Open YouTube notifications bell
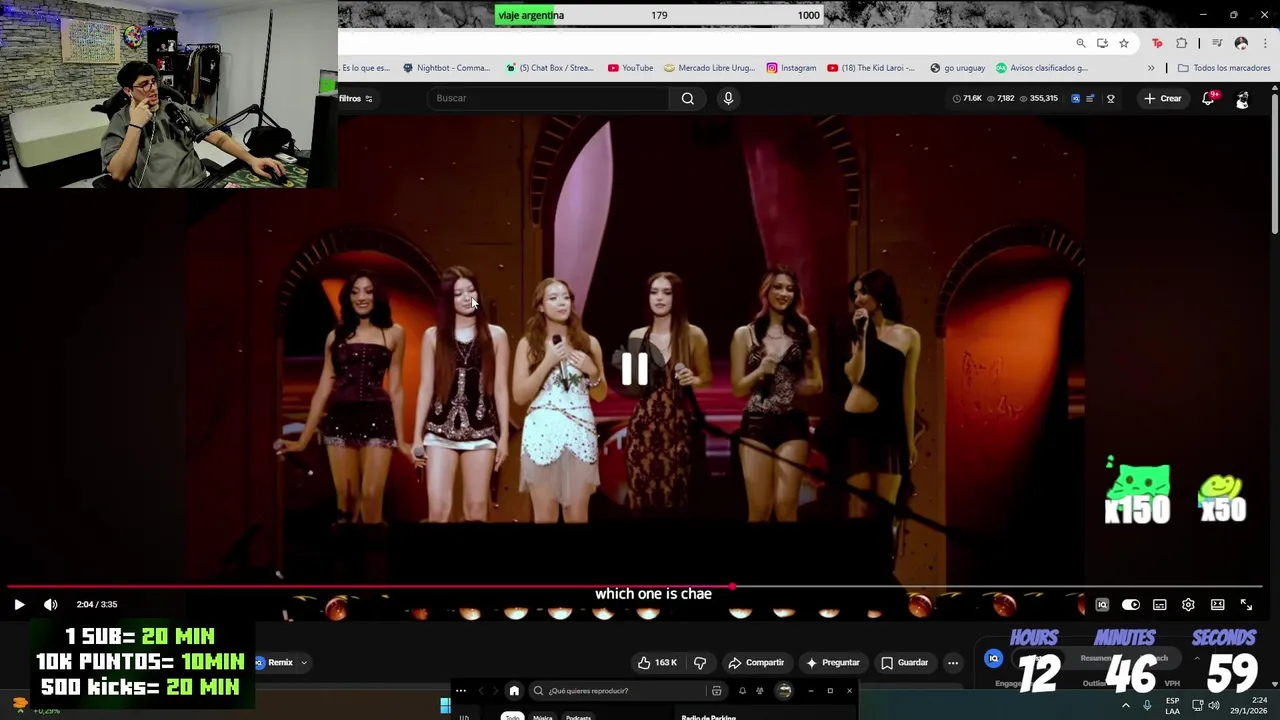 pos(1208,98)
